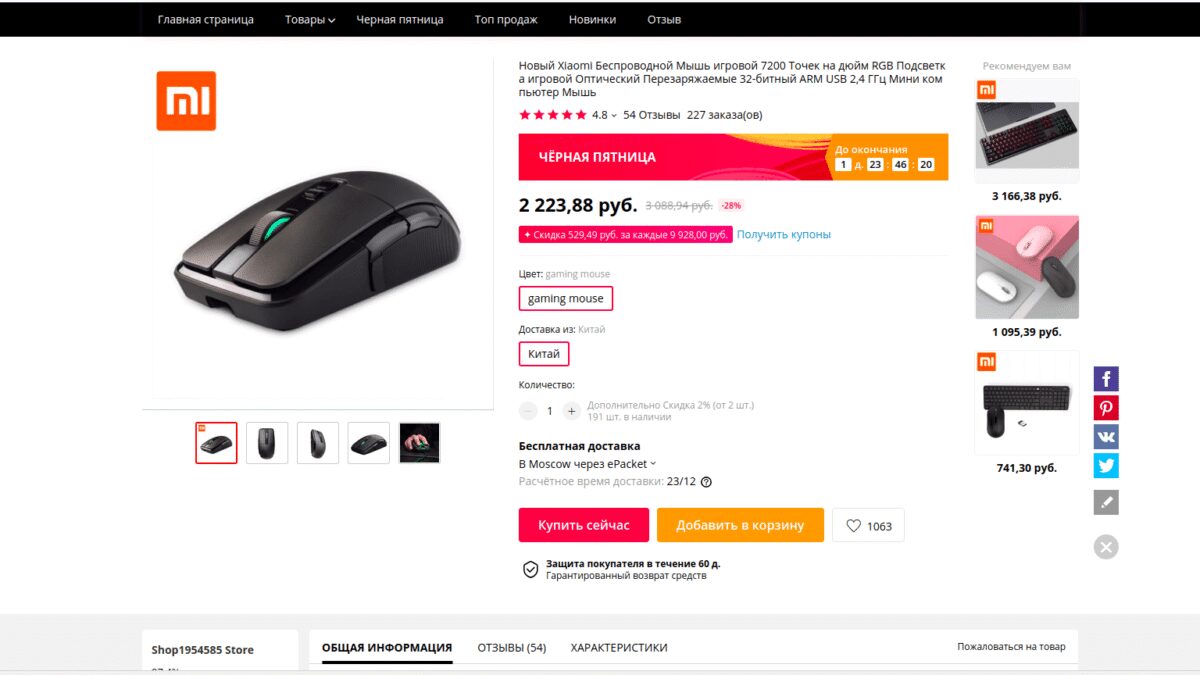Expand the ePacket delivery method dropdown
Image resolution: width=1200 pixels, height=675 pixels.
pos(652,464)
